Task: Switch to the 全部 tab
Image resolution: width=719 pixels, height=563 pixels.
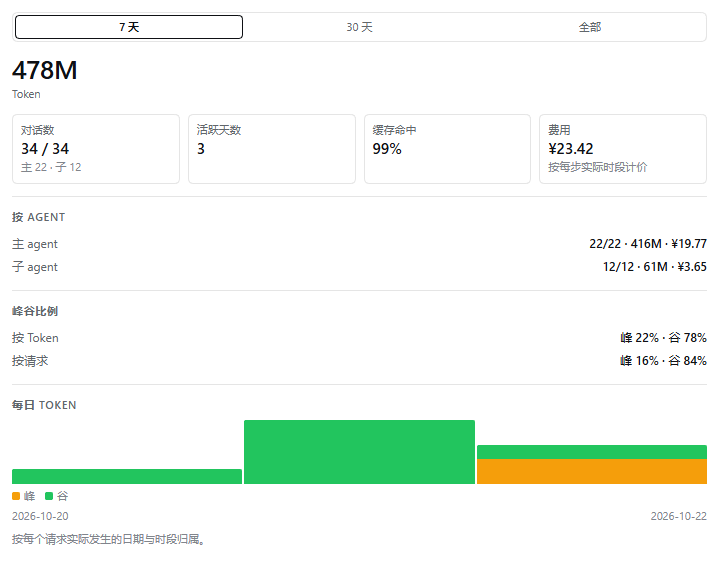Action: (590, 27)
